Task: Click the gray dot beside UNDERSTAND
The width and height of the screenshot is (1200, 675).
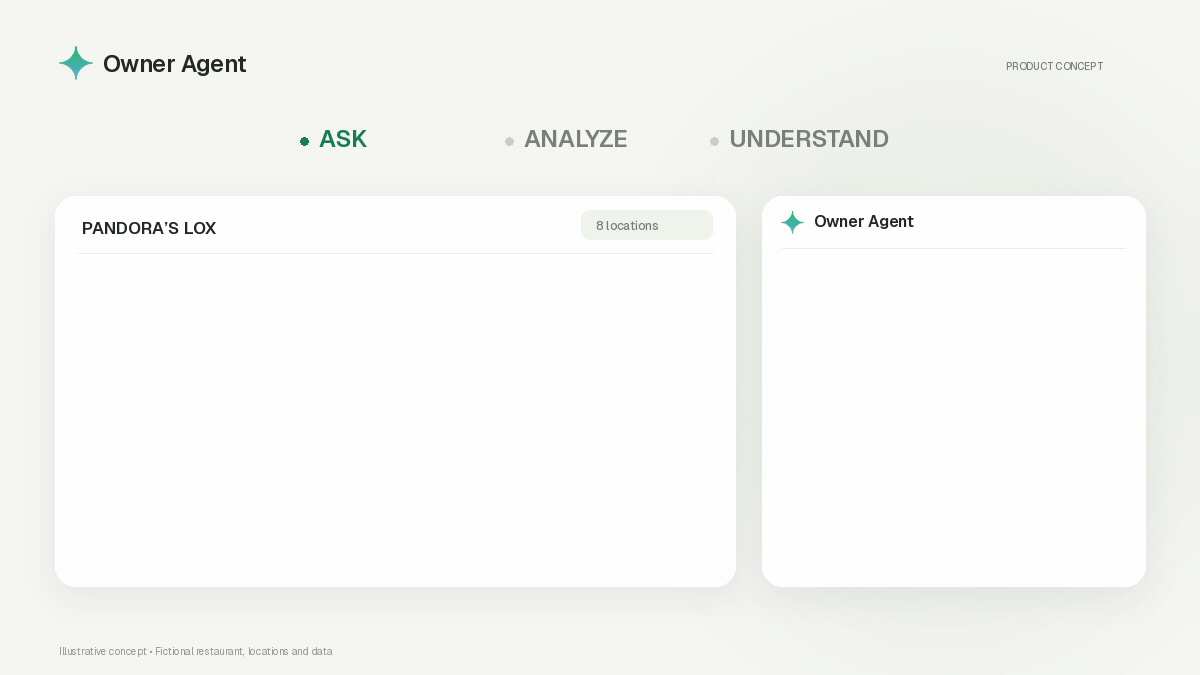Action: coord(714,141)
